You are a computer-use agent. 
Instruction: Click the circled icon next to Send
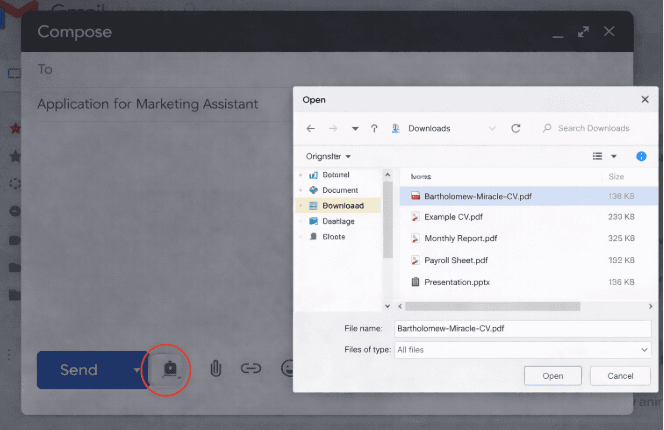click(170, 369)
